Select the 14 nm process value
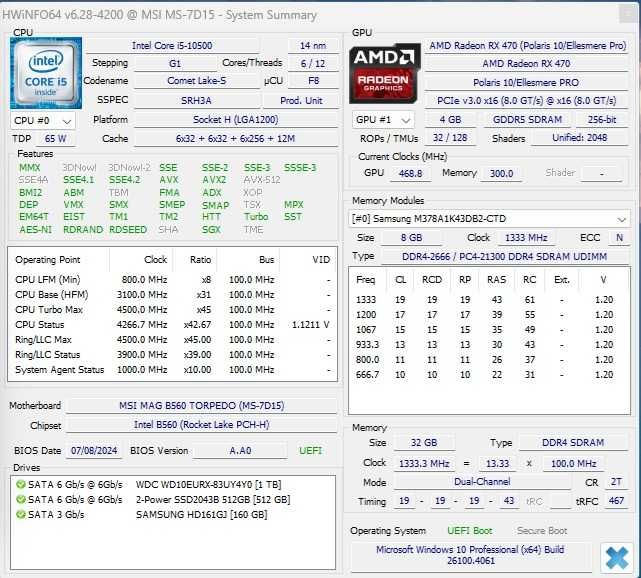641x578 pixels. pyautogui.click(x=313, y=45)
